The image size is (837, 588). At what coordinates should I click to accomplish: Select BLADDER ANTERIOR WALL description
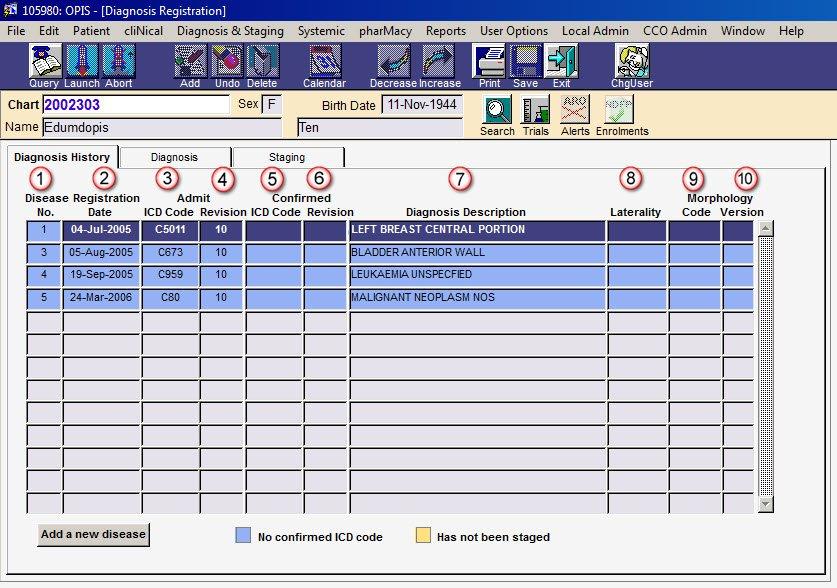pyautogui.click(x=478, y=253)
